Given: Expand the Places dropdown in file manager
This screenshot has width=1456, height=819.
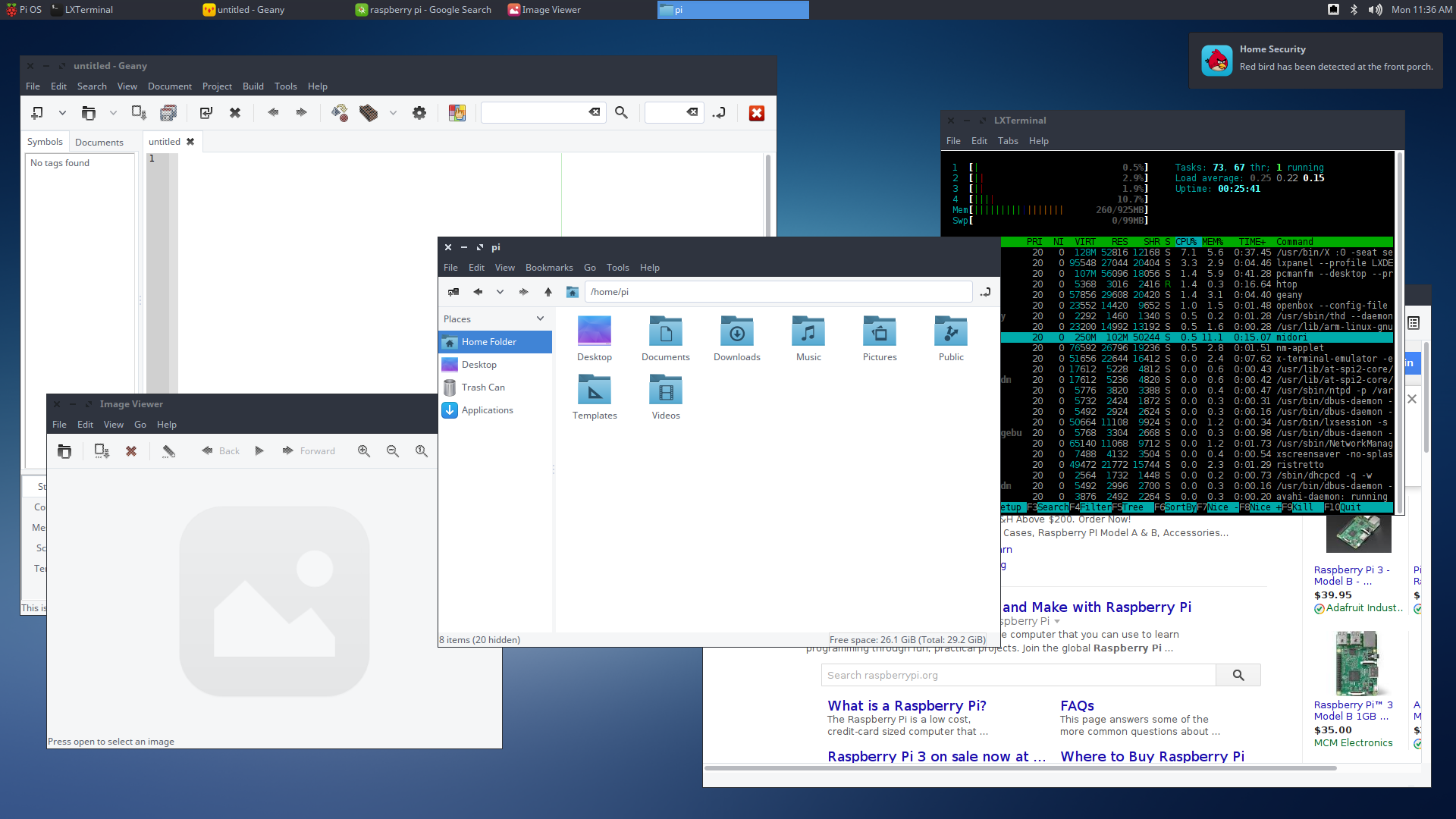Looking at the screenshot, I should [x=540, y=319].
